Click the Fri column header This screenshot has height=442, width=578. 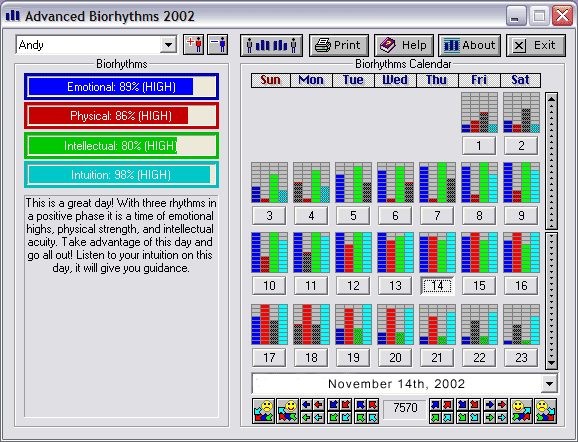tap(479, 80)
